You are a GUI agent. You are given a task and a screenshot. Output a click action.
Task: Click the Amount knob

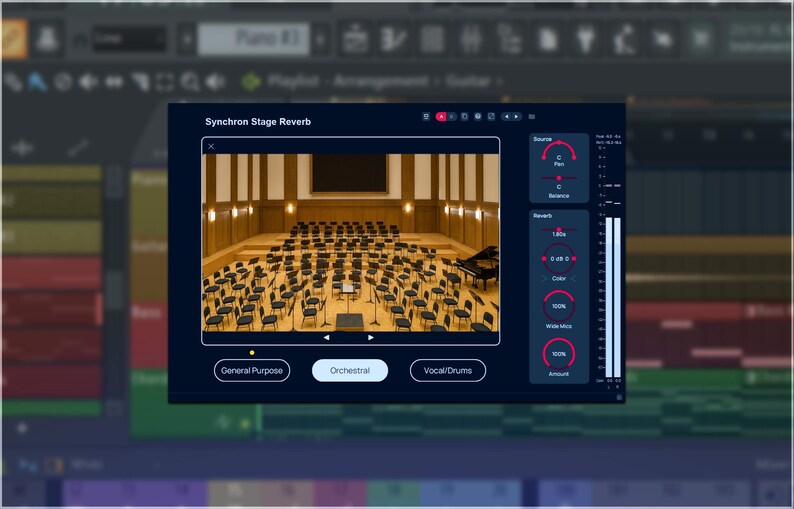click(x=559, y=354)
